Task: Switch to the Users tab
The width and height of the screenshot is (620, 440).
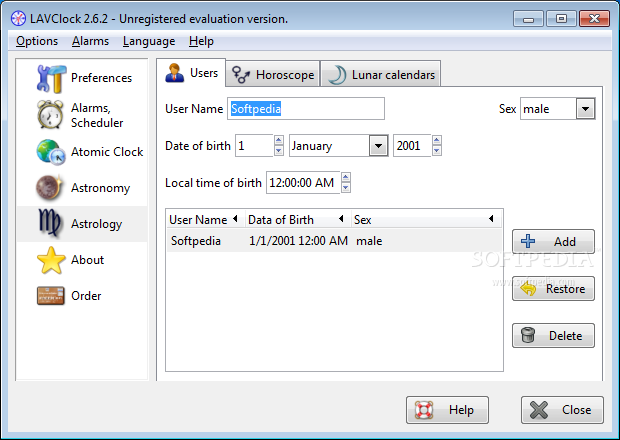Action: click(x=191, y=73)
